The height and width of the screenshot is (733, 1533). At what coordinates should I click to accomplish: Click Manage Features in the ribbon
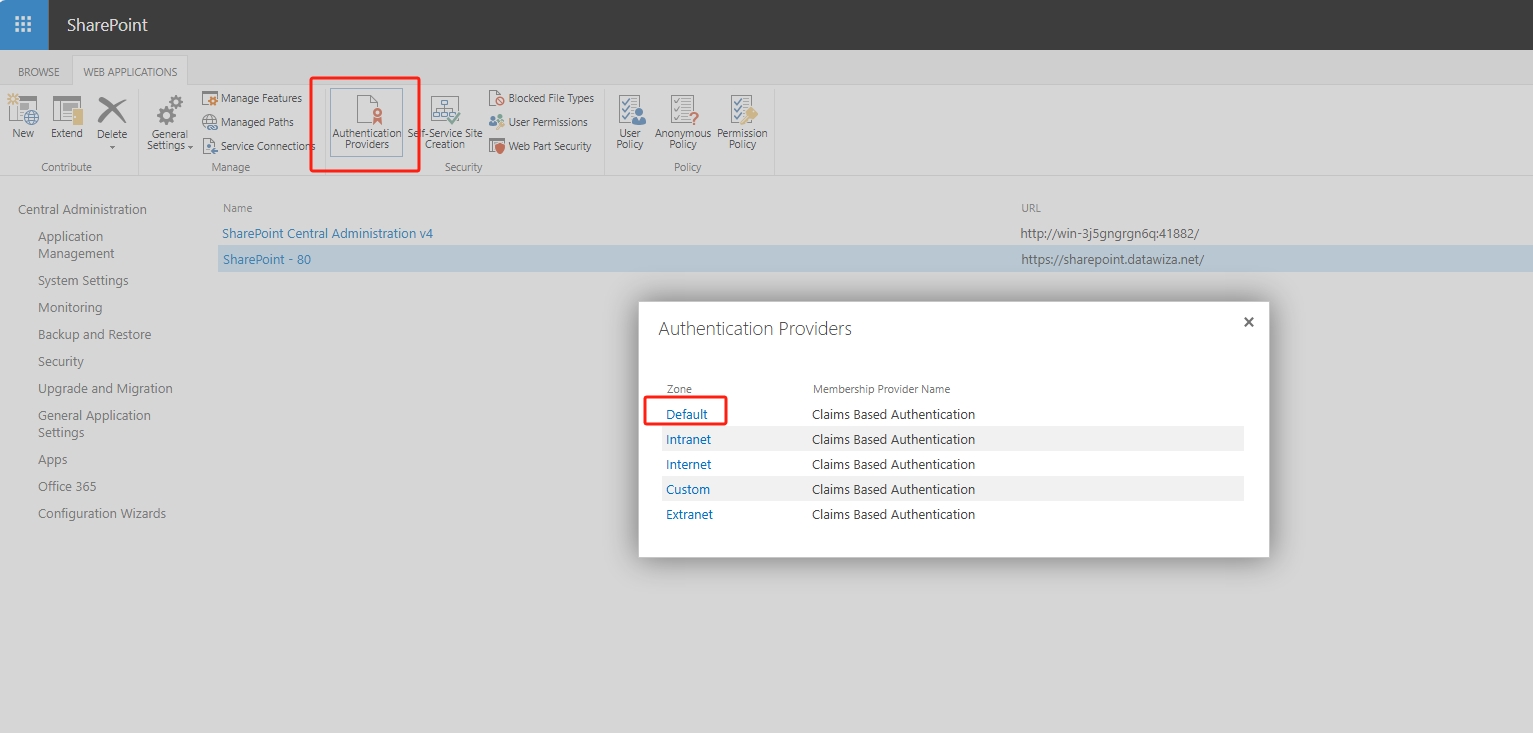coord(252,98)
